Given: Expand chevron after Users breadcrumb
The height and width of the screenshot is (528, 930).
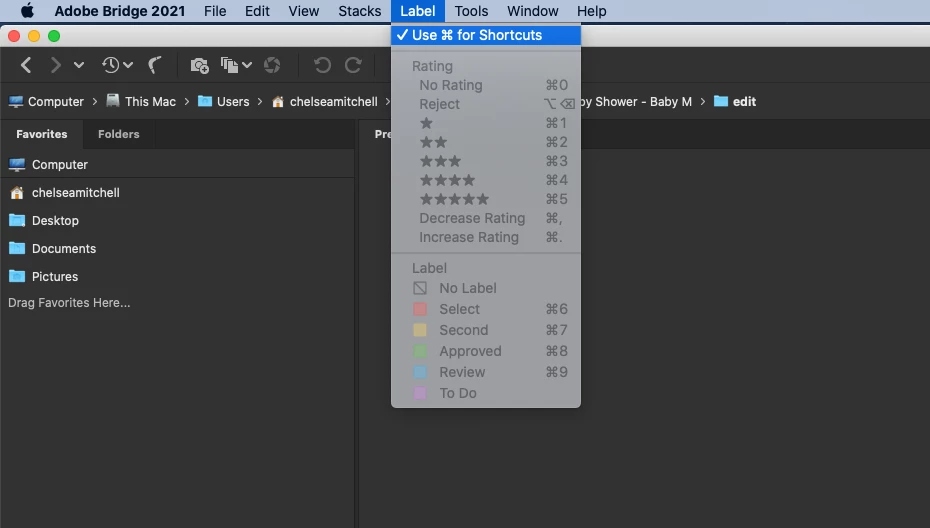Looking at the screenshot, I should click(x=260, y=101).
